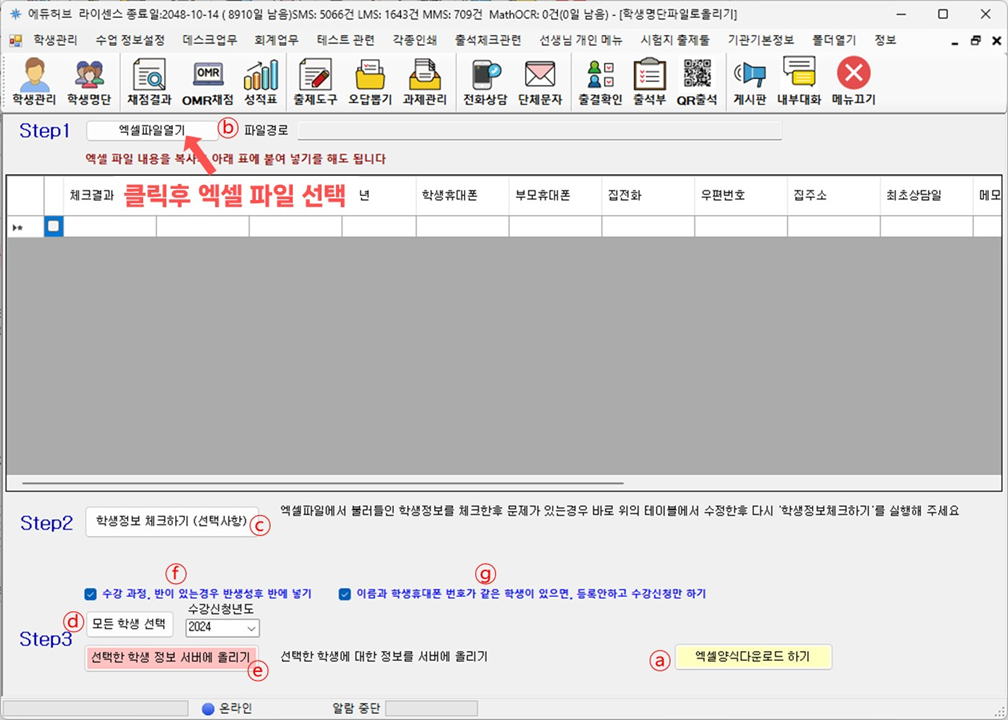Click 엑셀양식다운로드 하기 button
The image size is (1008, 720).
[753, 657]
